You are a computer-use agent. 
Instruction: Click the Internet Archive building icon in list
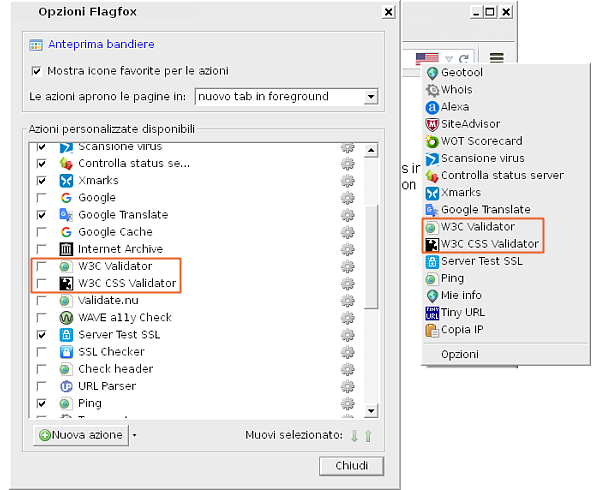coord(66,249)
